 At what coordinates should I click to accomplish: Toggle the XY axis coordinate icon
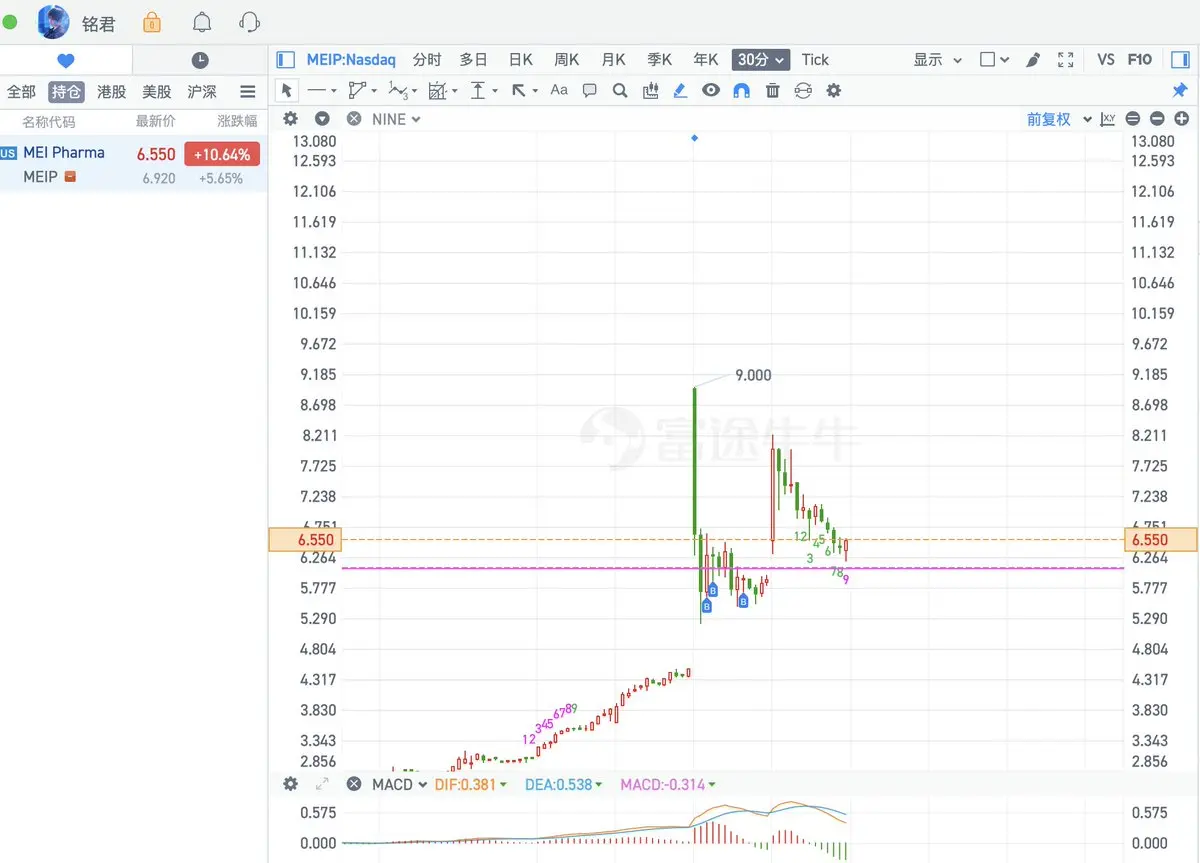1108,119
